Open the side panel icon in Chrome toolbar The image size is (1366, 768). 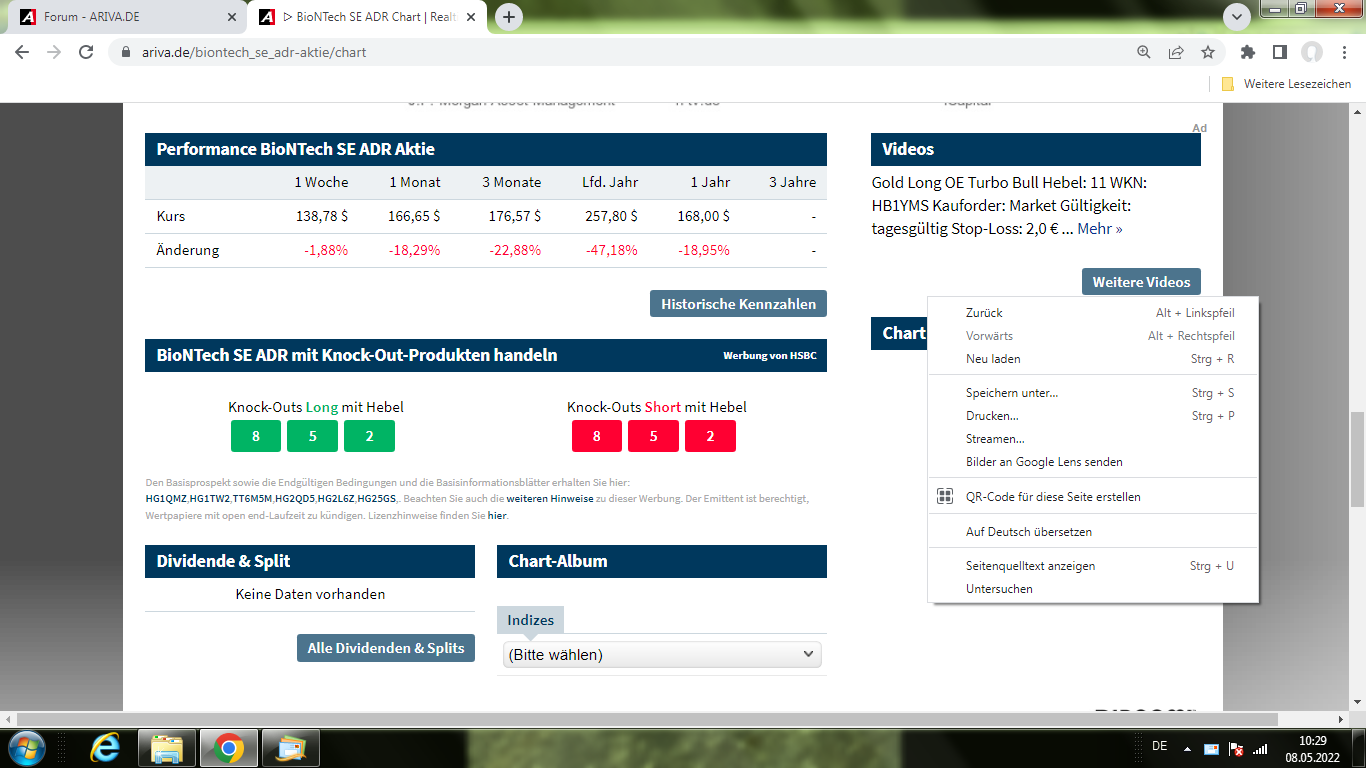[1280, 52]
